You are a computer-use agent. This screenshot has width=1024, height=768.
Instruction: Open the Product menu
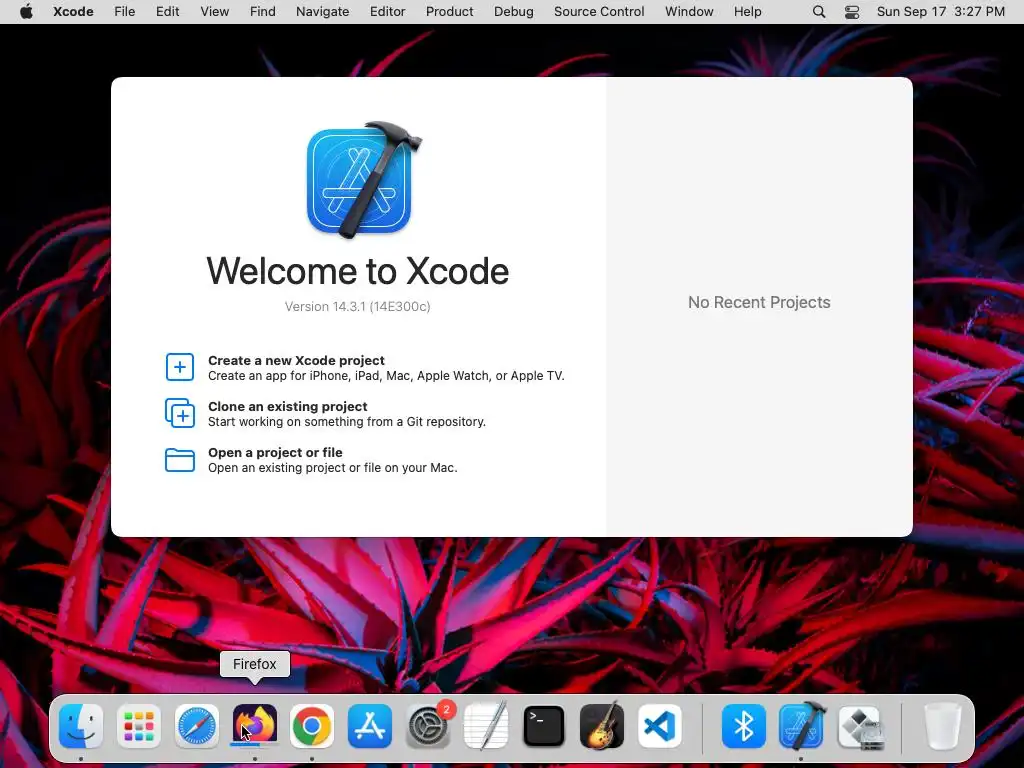(x=449, y=12)
